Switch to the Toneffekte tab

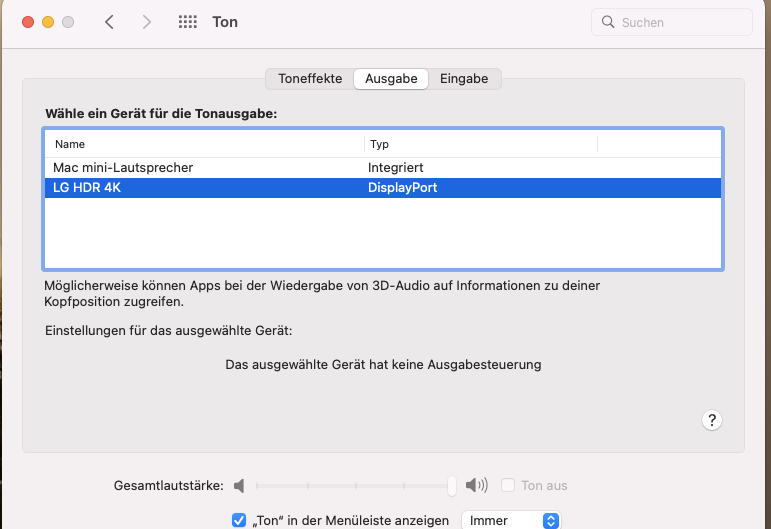(310, 78)
